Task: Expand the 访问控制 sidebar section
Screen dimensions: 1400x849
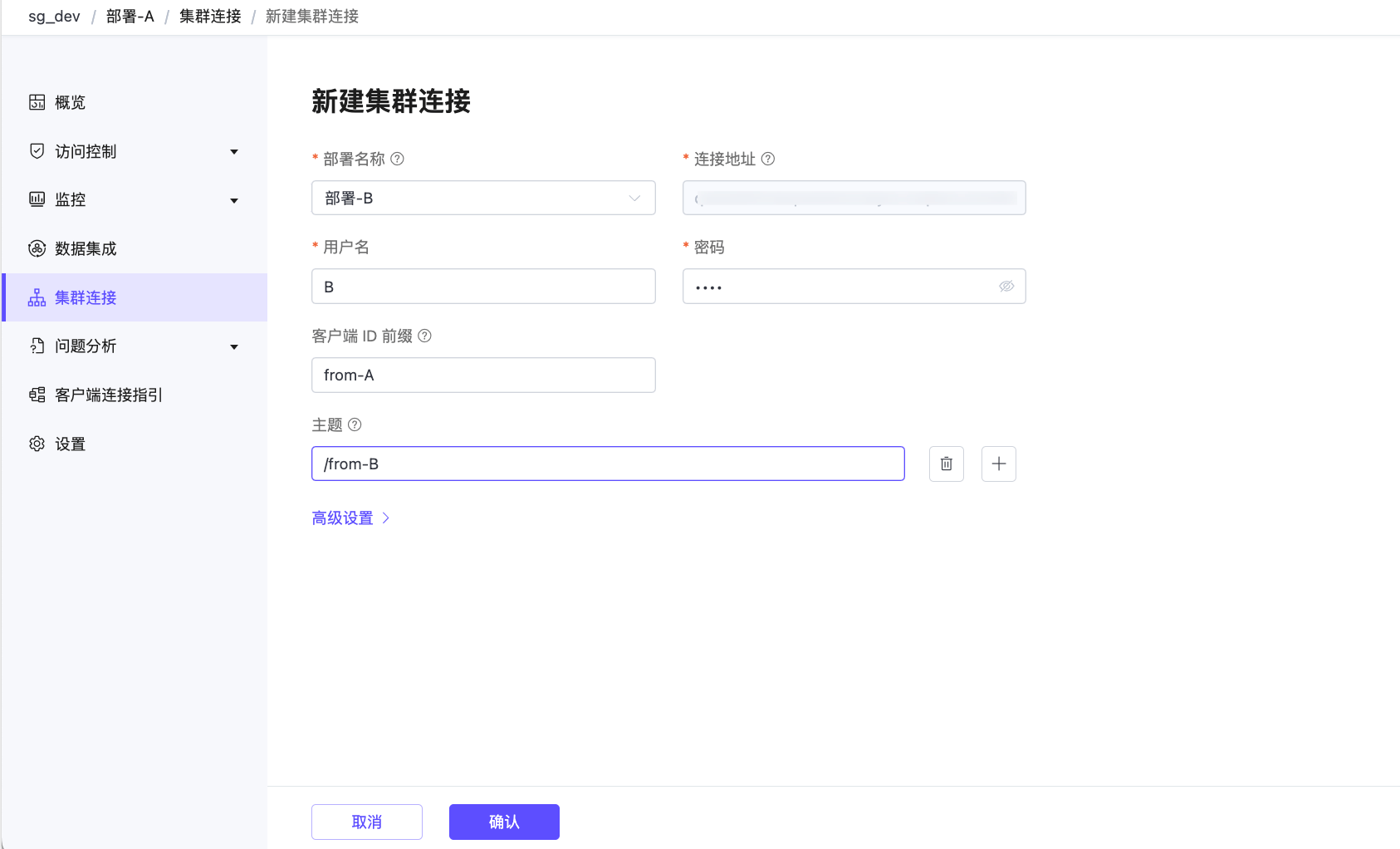Action: click(x=234, y=151)
